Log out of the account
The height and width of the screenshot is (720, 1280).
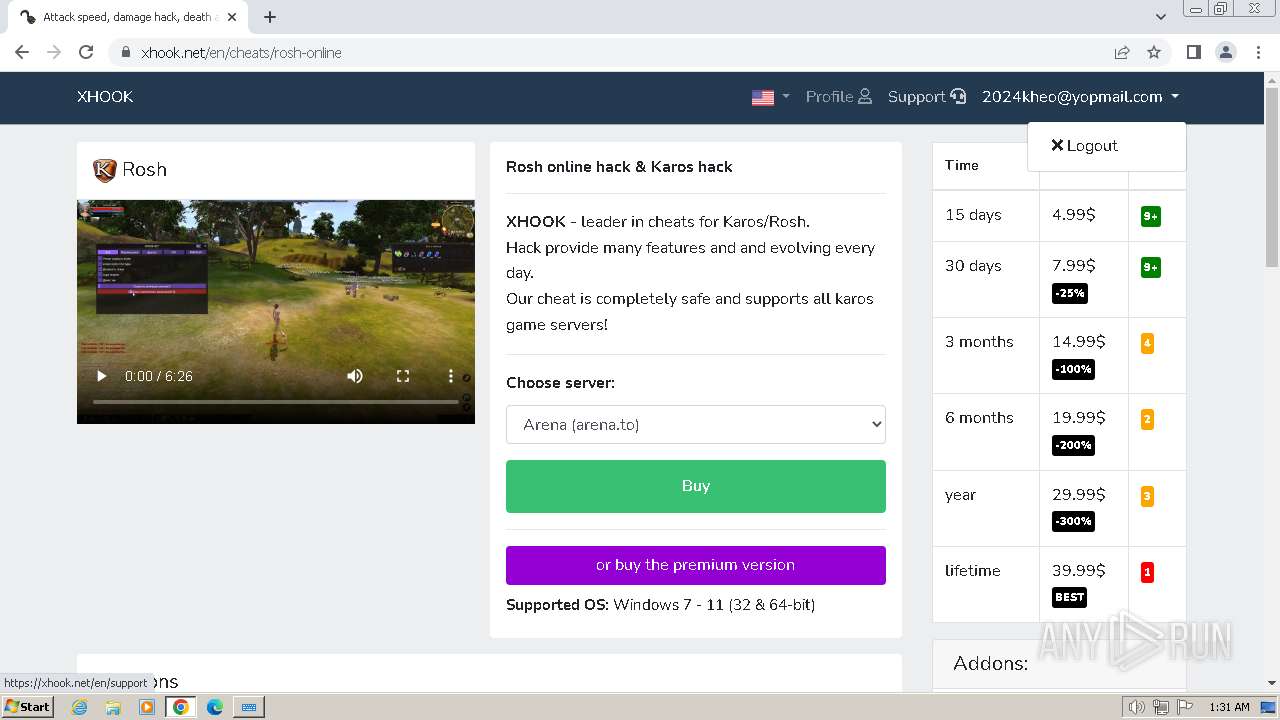point(1084,146)
